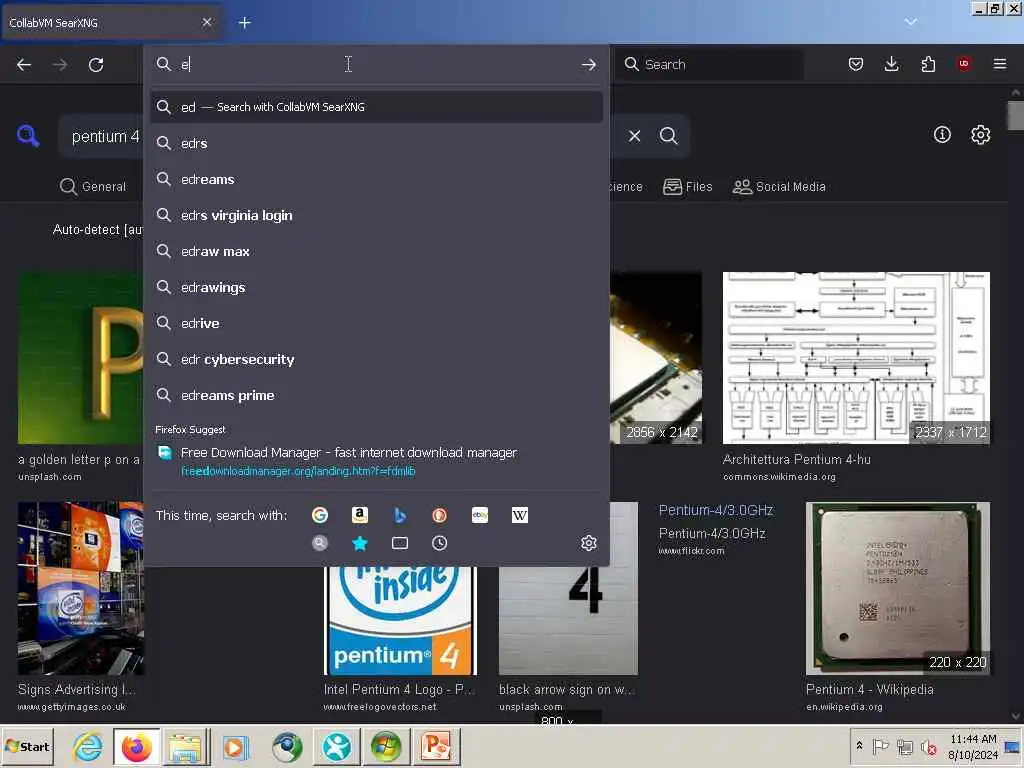Select suggestion 'edrs'
The image size is (1024, 768).
click(376, 143)
